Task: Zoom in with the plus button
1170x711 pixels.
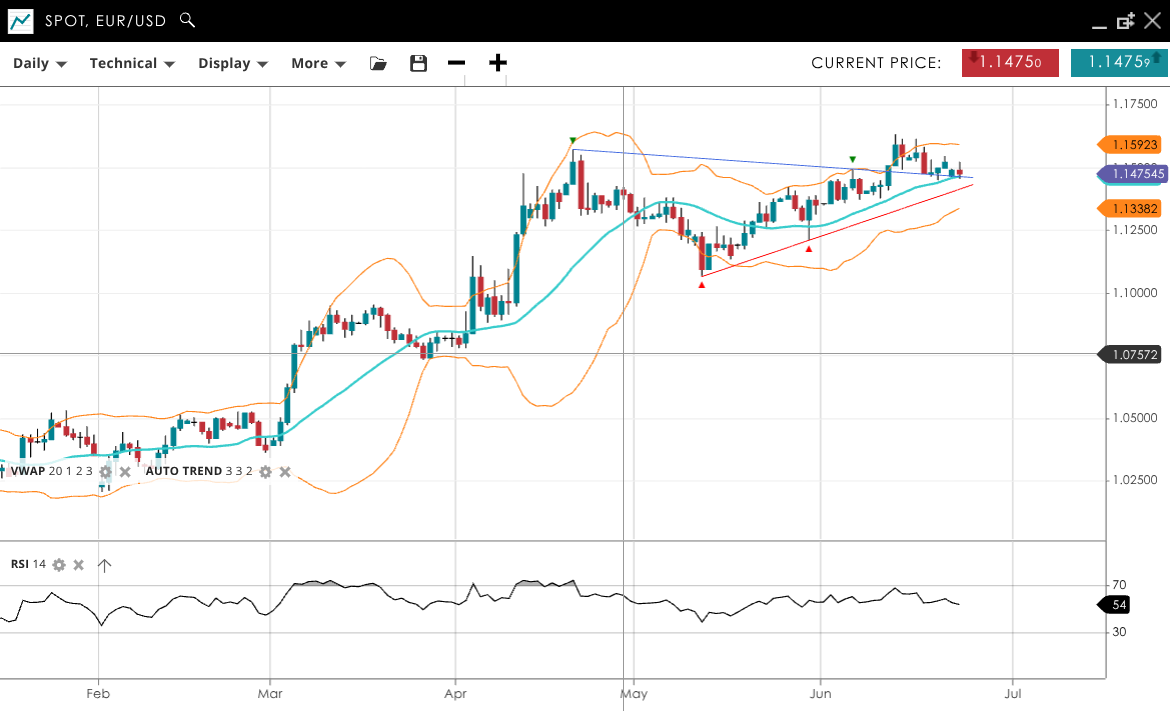Action: click(497, 63)
